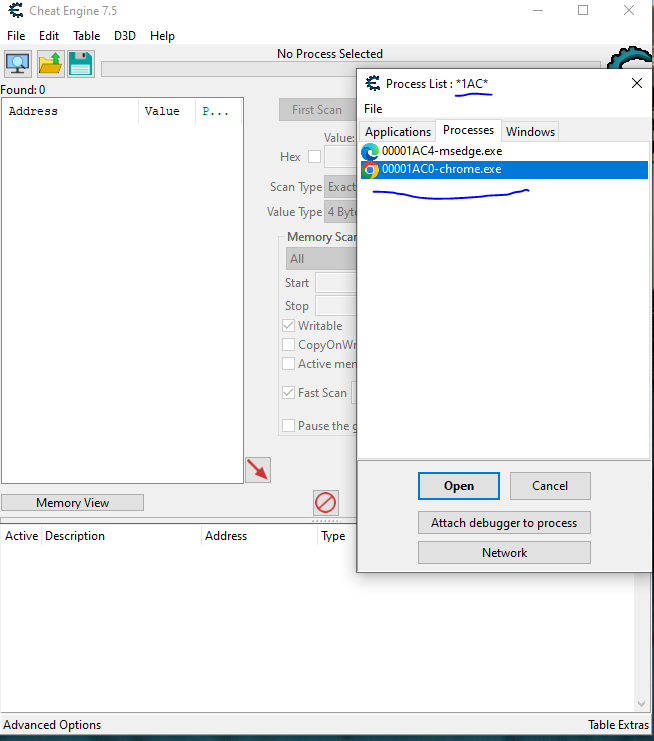Click the Cheat Engine gear logo
The width and height of the screenshot is (654, 741).
[628, 58]
